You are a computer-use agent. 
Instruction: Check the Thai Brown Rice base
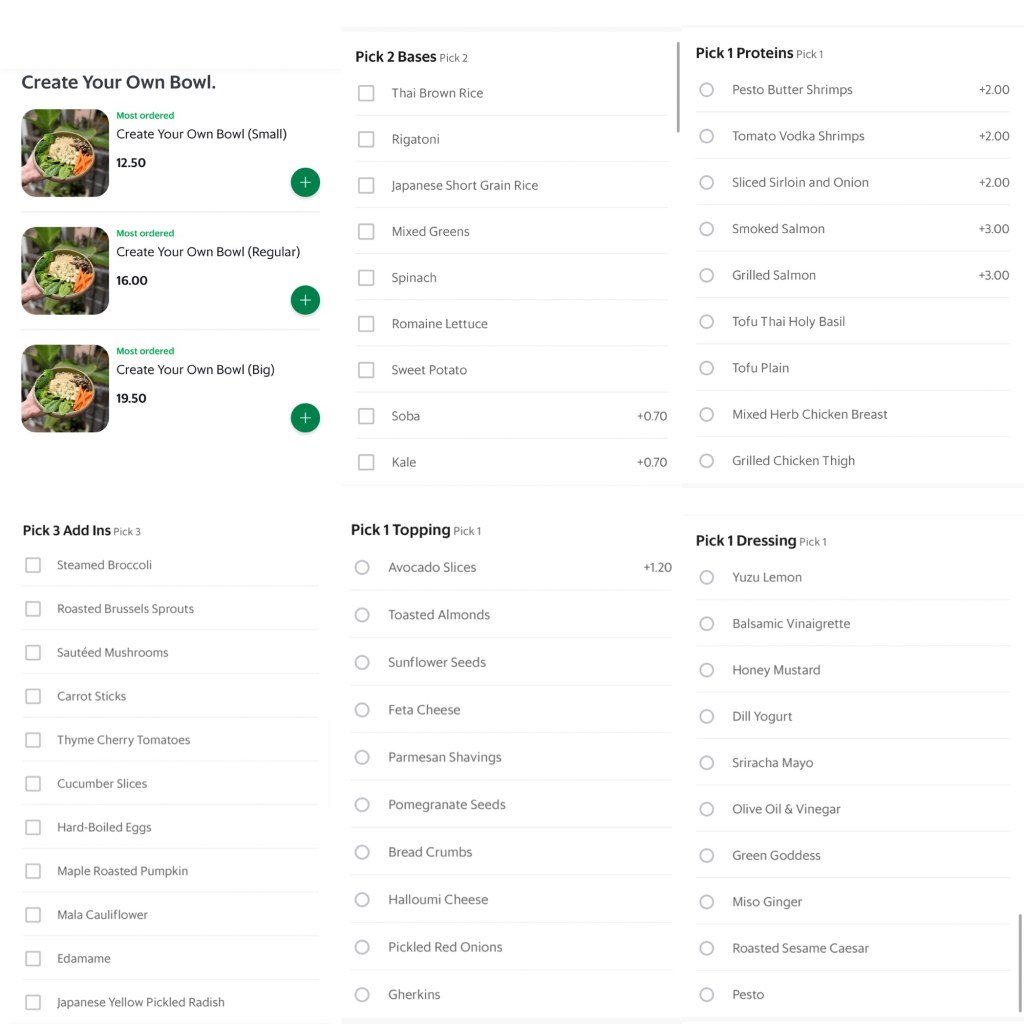pos(366,93)
